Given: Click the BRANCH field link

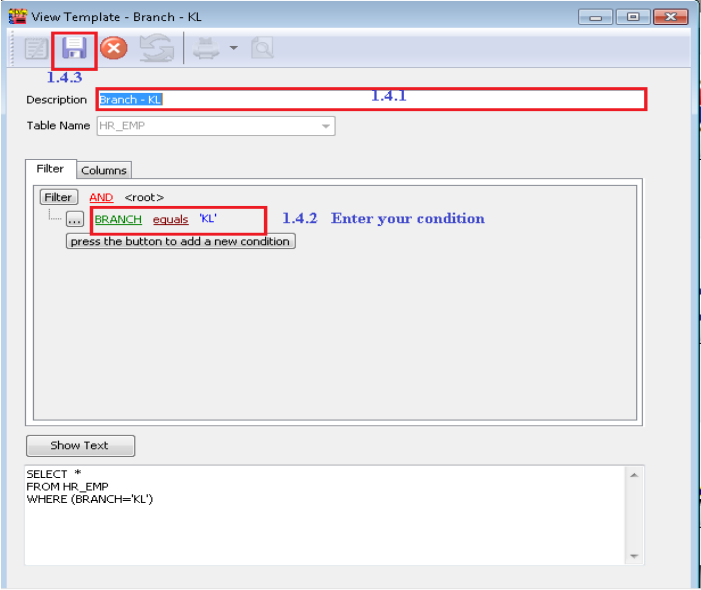Looking at the screenshot, I should coord(118,219).
